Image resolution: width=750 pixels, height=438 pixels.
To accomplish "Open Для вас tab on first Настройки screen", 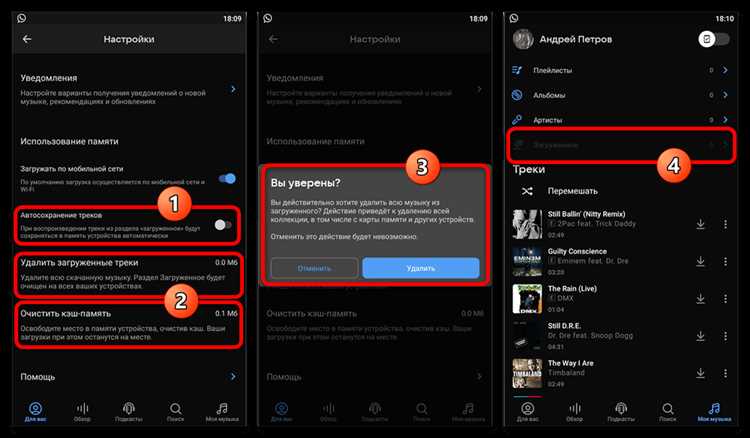I will [x=35, y=412].
